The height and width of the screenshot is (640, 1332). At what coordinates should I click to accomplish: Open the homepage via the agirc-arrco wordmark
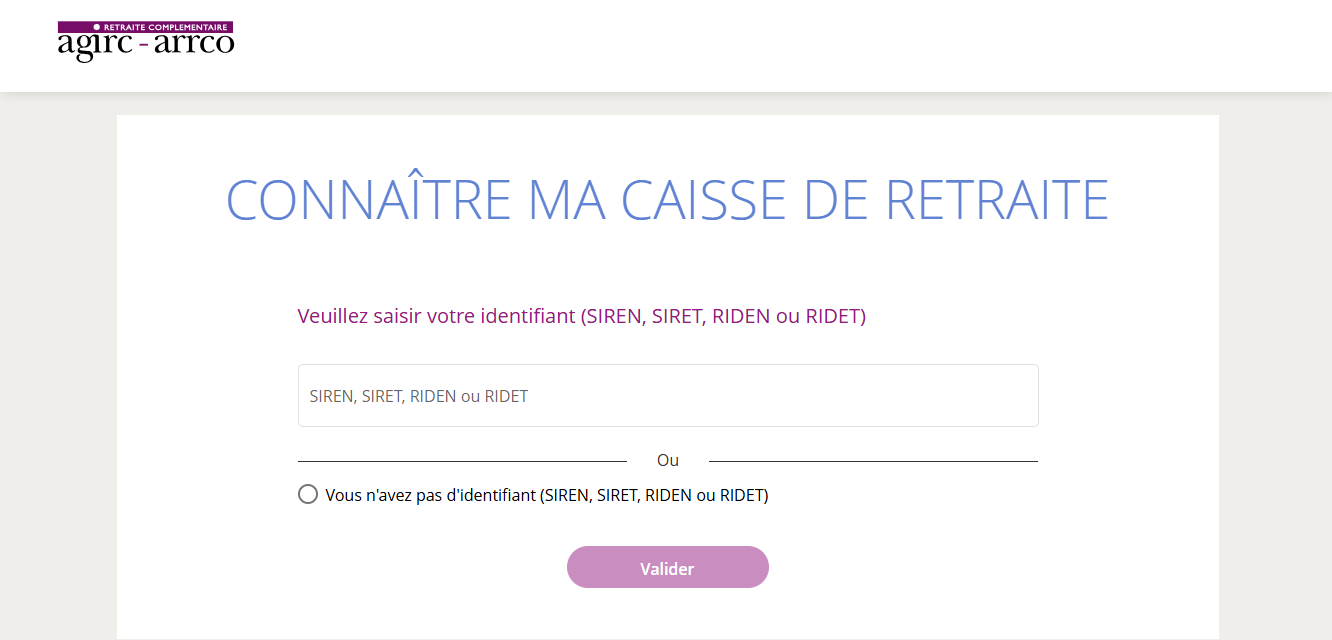coord(146,46)
